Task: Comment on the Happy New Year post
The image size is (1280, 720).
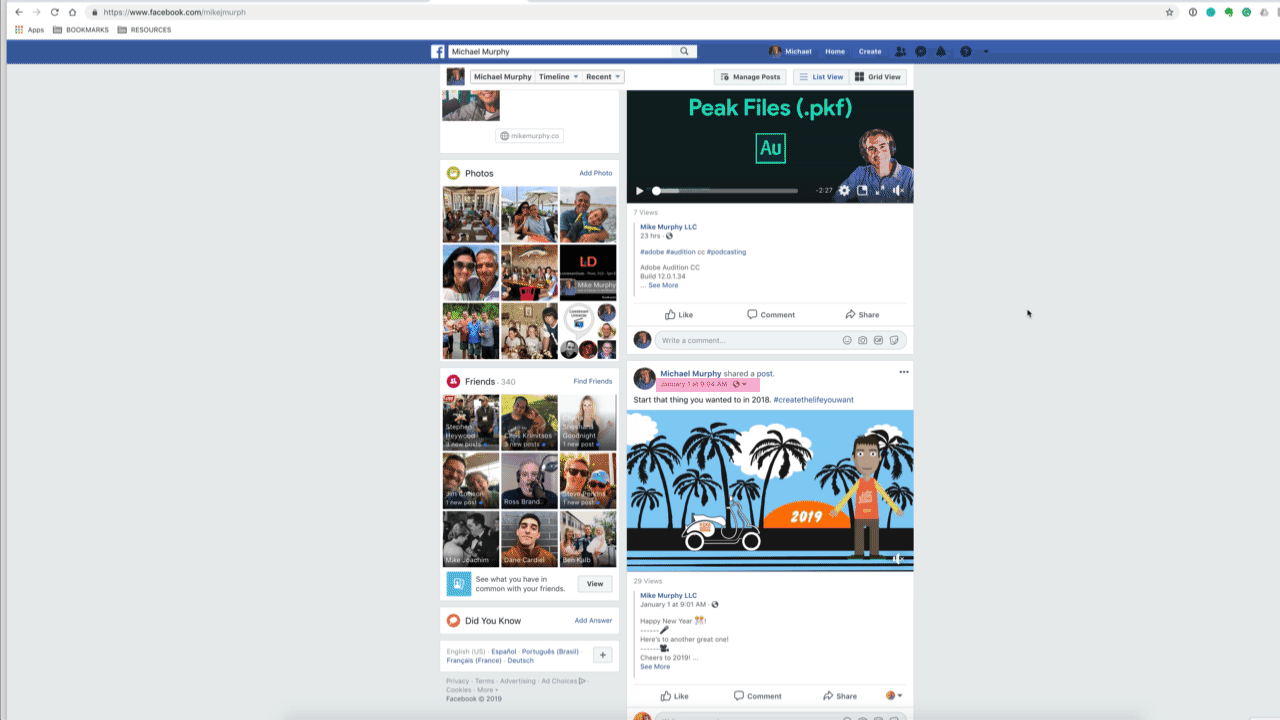Action: point(758,696)
